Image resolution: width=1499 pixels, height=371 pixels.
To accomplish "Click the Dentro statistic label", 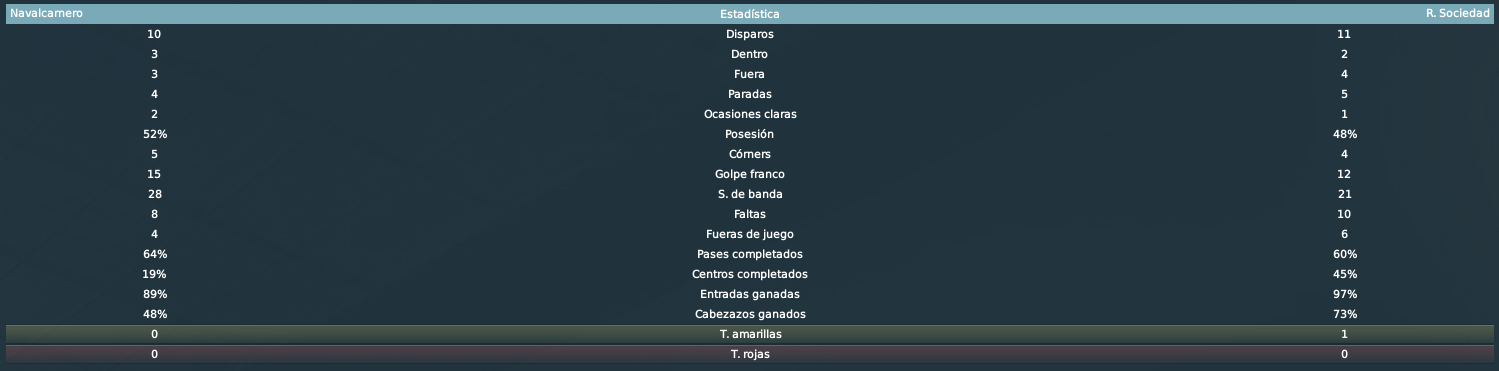I will click(x=749, y=54).
